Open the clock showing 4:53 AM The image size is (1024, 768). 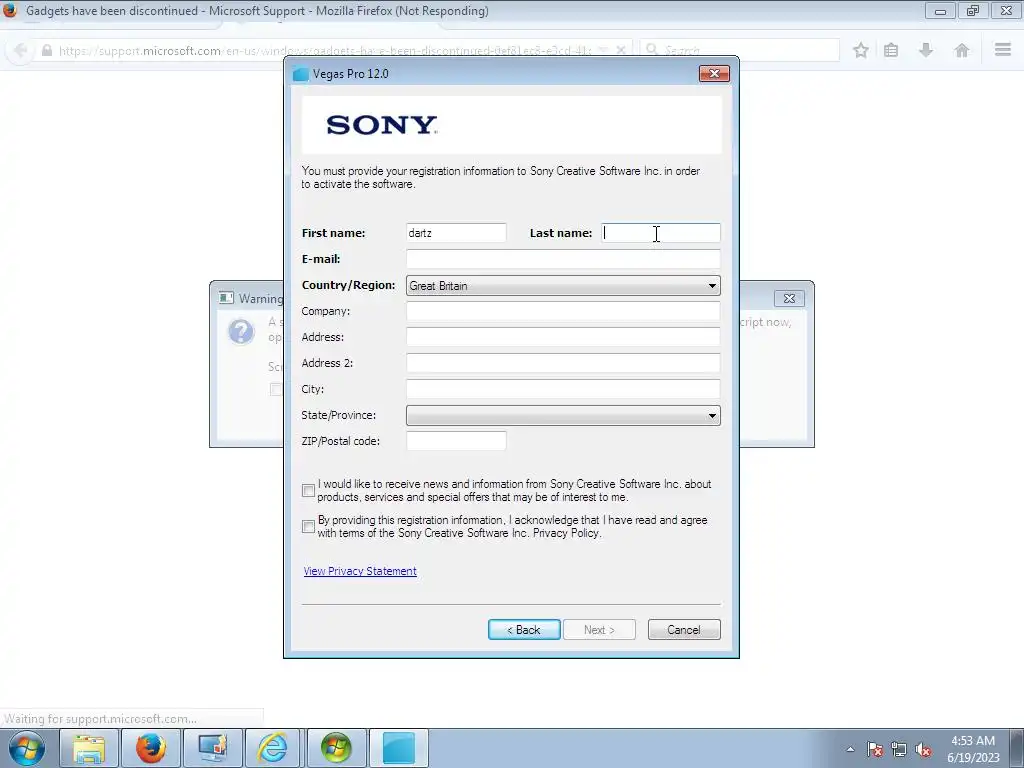(x=973, y=749)
